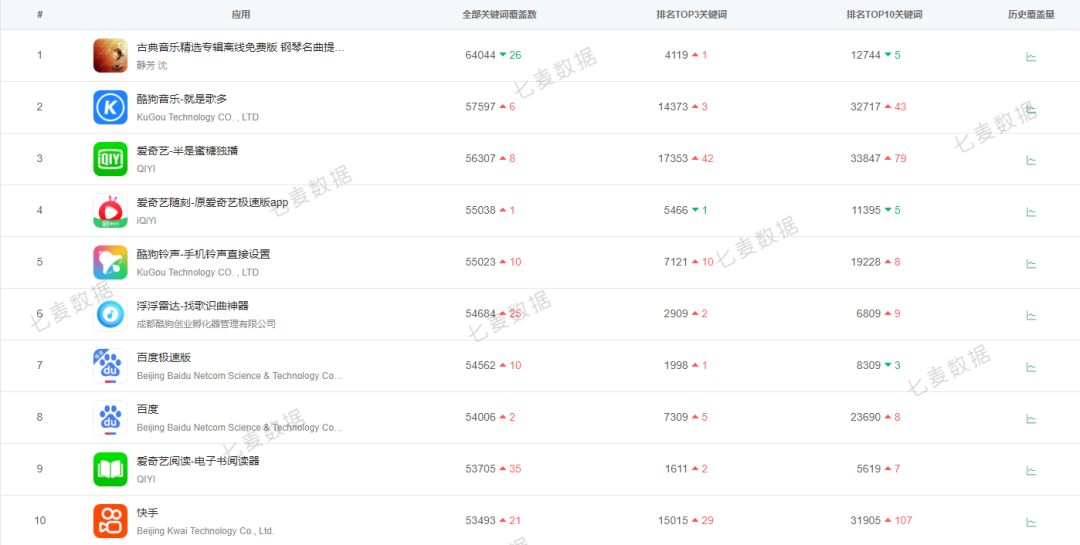Image resolution: width=1080 pixels, height=545 pixels.
Task: Click keyword coverage value 55038
Action: pyautogui.click(x=480, y=210)
